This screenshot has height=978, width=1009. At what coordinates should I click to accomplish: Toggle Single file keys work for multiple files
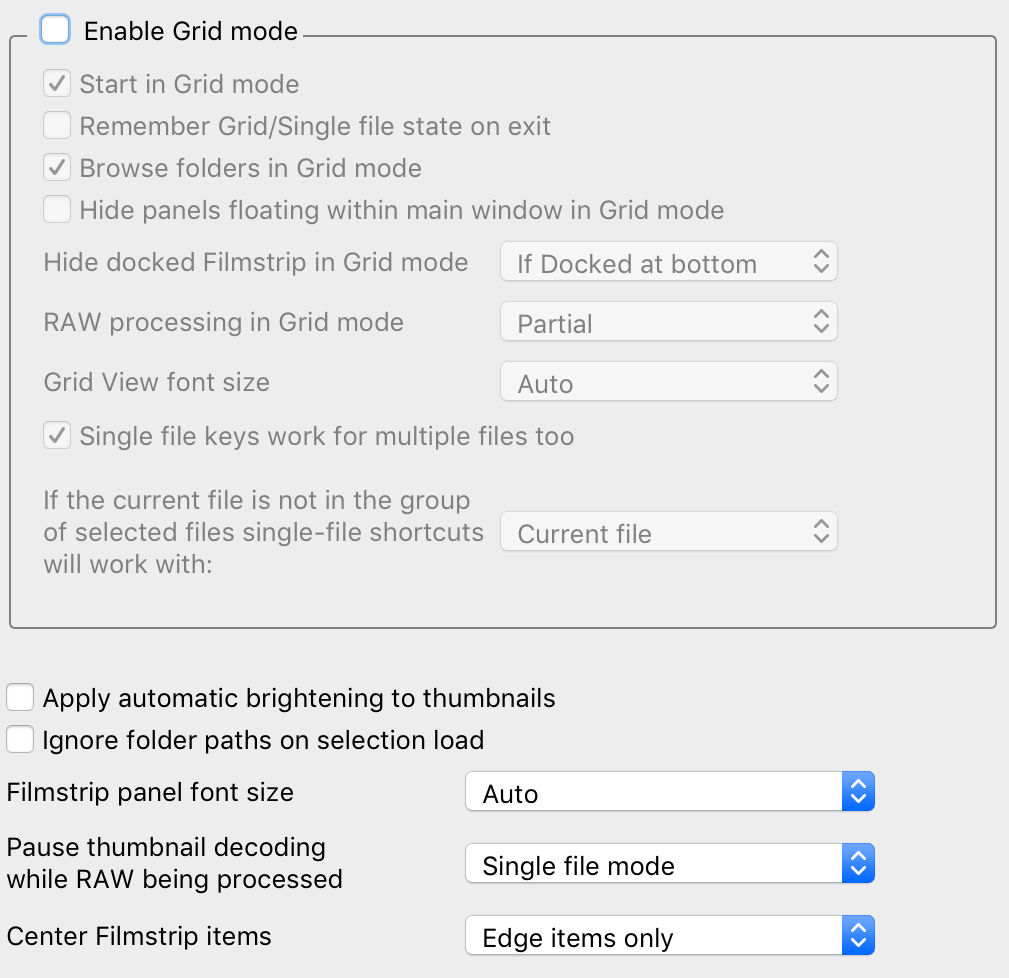(57, 436)
